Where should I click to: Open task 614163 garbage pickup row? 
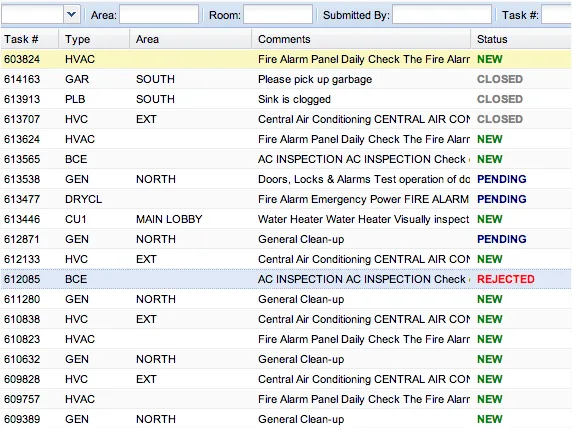click(286, 79)
